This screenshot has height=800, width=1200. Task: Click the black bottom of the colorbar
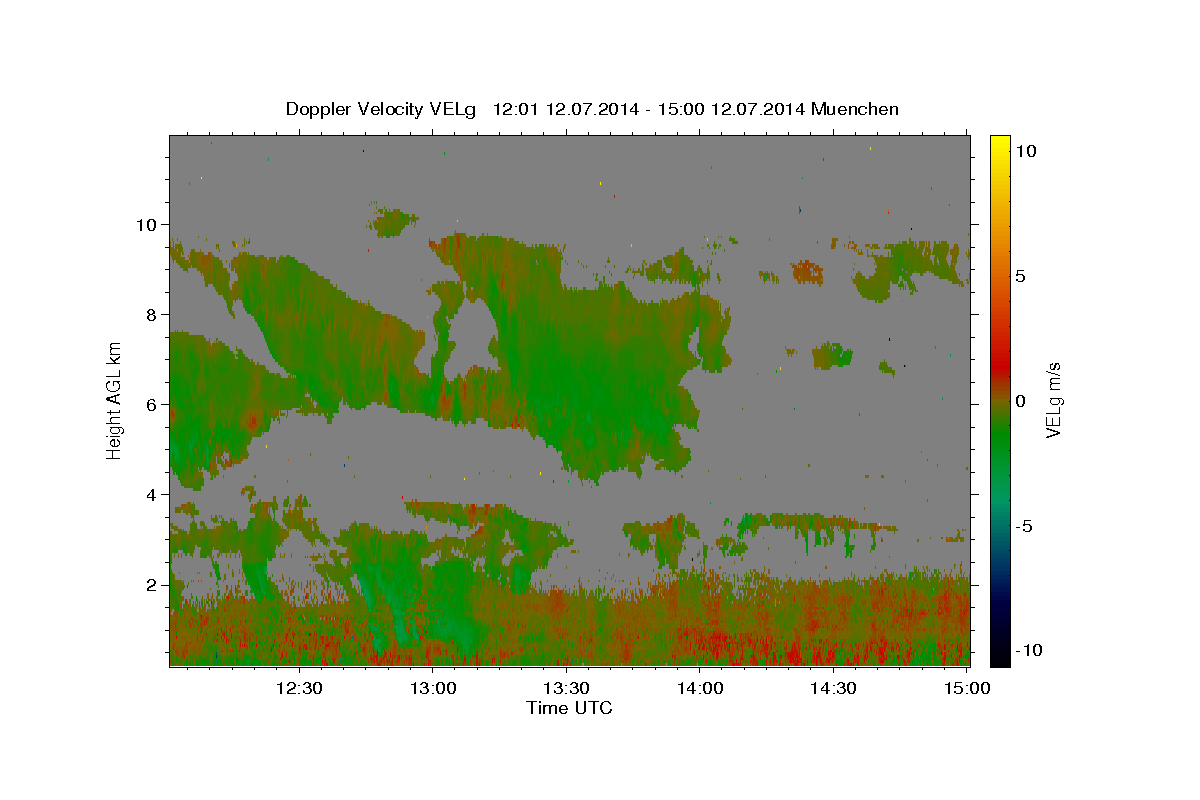pos(1000,658)
